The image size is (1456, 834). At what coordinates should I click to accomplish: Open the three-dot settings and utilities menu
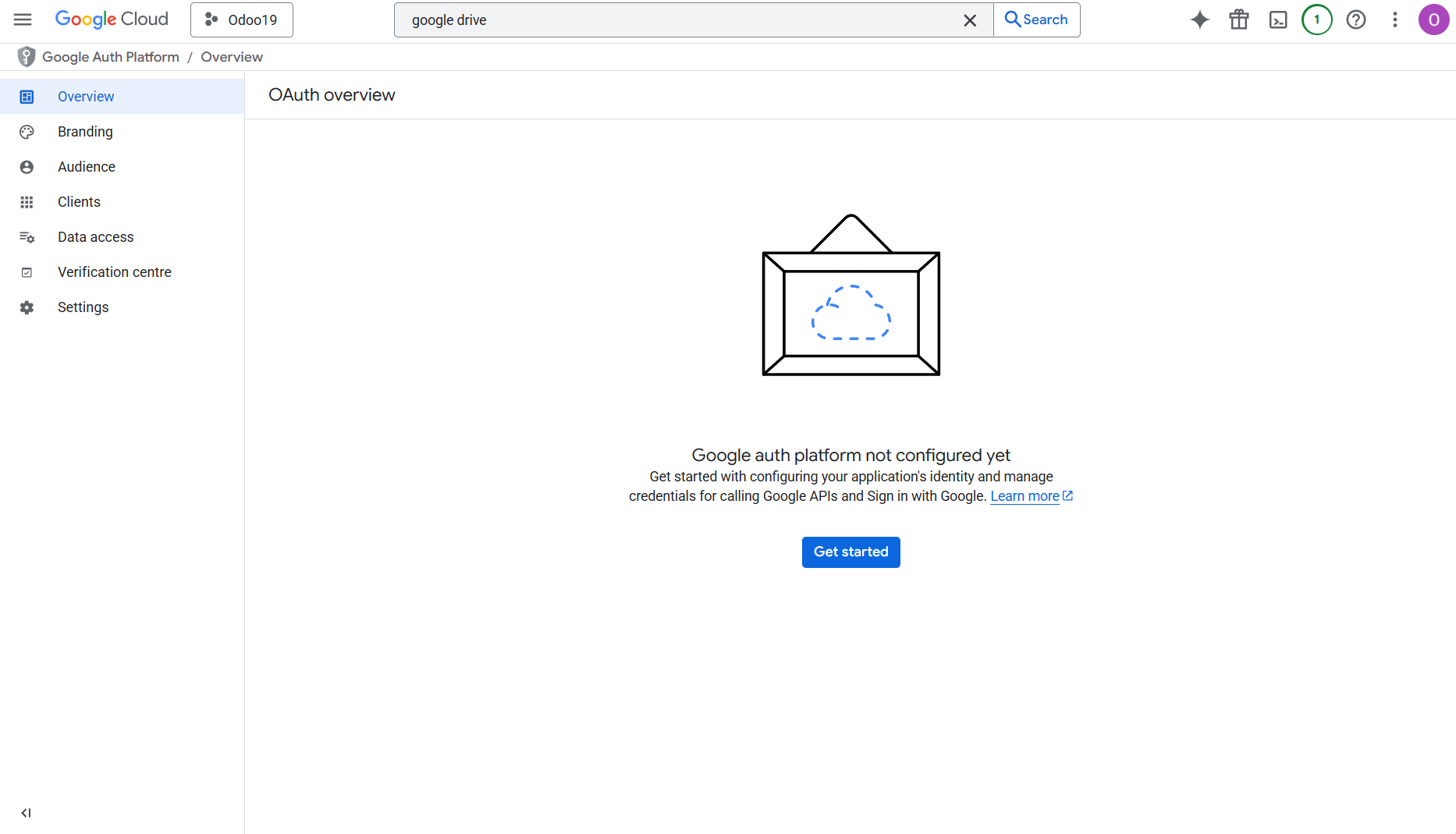point(1394,20)
